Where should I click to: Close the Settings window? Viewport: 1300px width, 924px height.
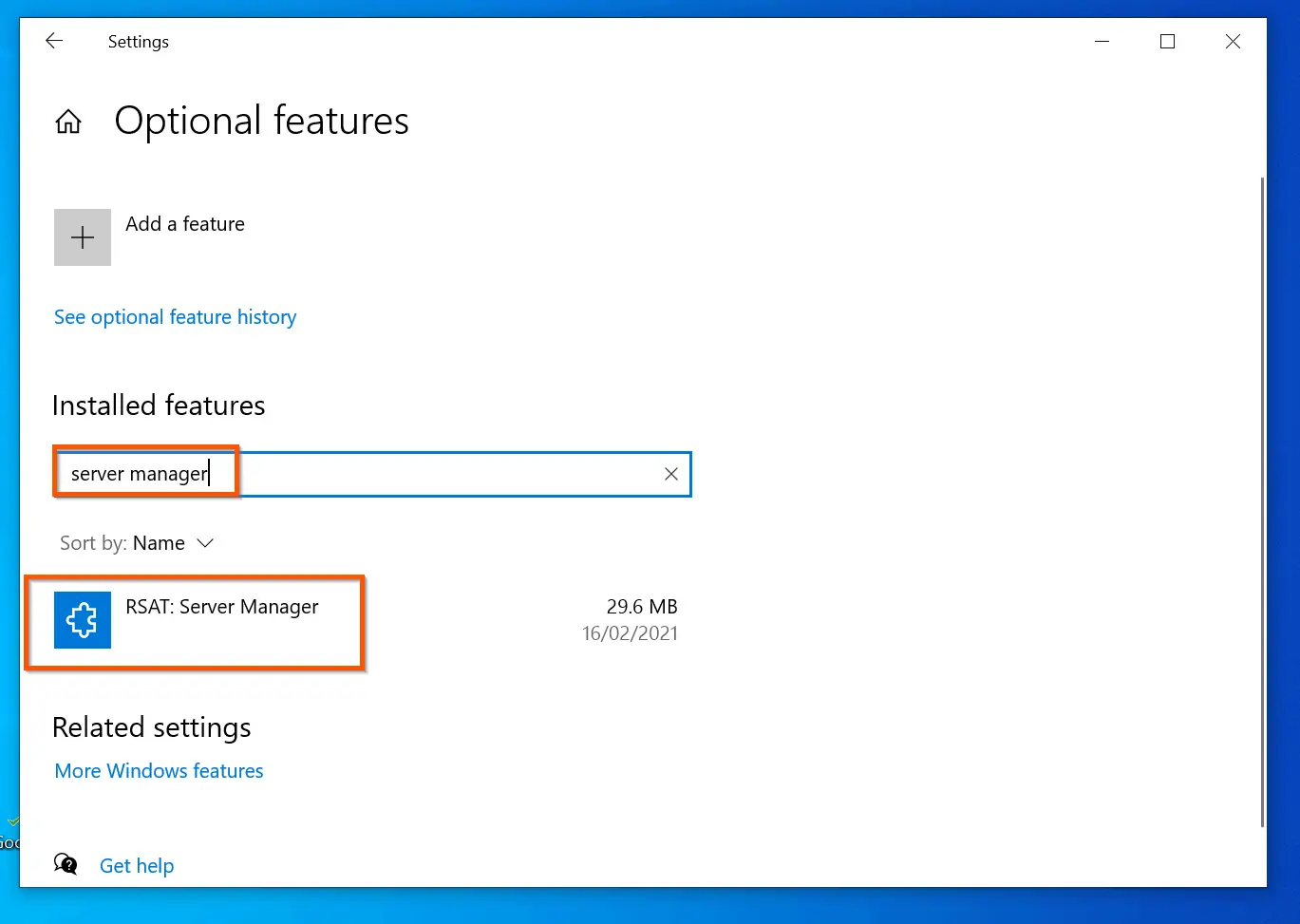point(1233,42)
